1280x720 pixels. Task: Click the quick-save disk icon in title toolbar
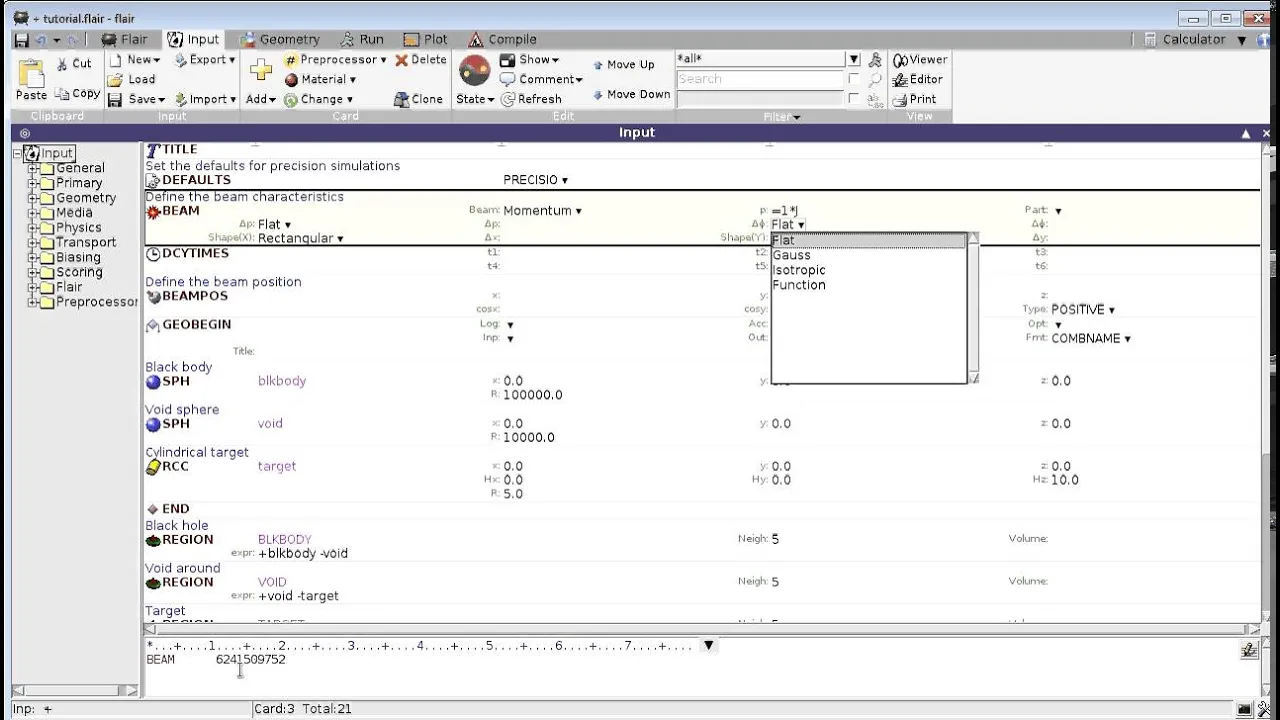click(x=21, y=40)
